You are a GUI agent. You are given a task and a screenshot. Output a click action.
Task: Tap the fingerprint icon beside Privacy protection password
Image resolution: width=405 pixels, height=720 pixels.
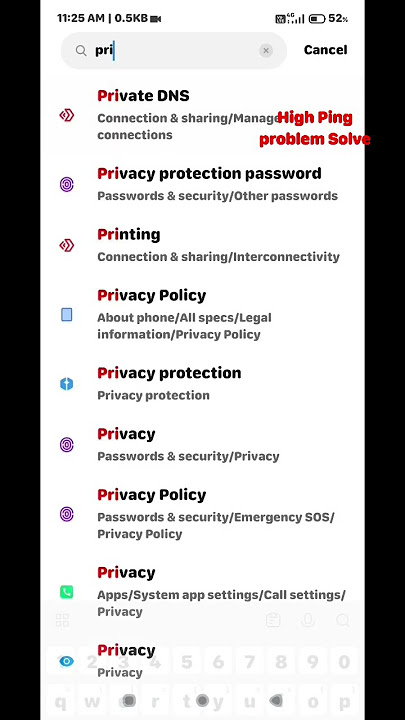(x=67, y=185)
